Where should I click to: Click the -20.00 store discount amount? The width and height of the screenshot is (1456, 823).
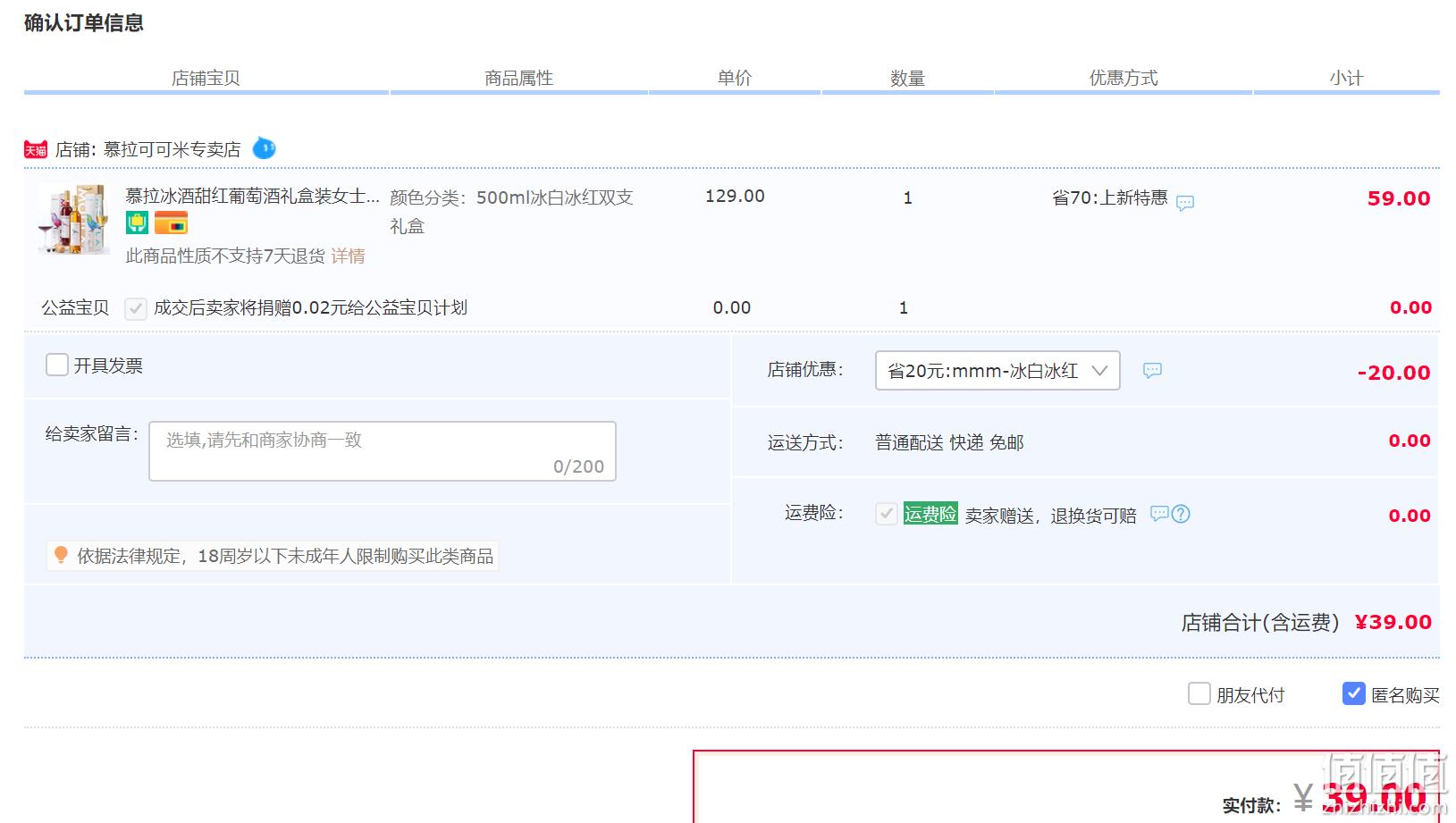[1393, 373]
